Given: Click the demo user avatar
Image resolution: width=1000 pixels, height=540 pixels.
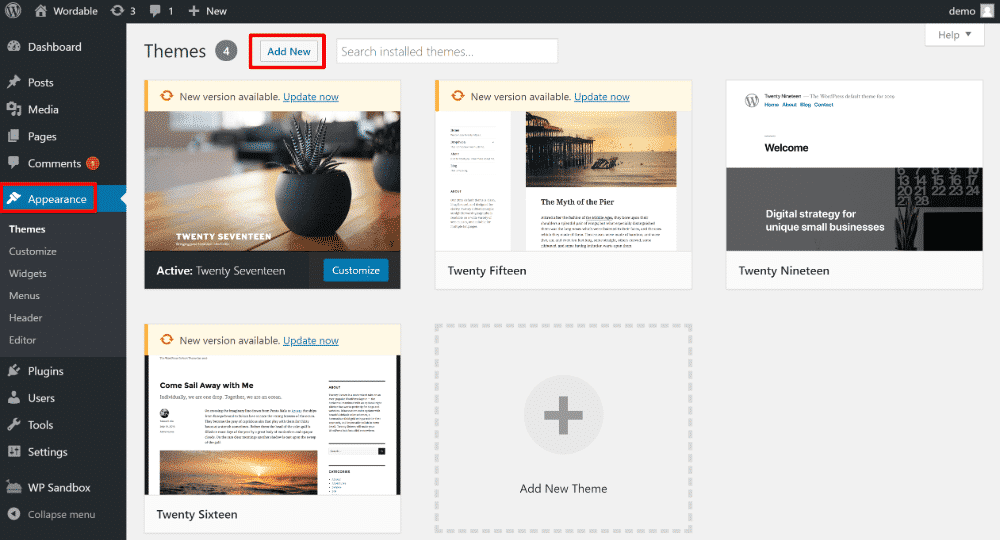Looking at the screenshot, I should (x=987, y=11).
